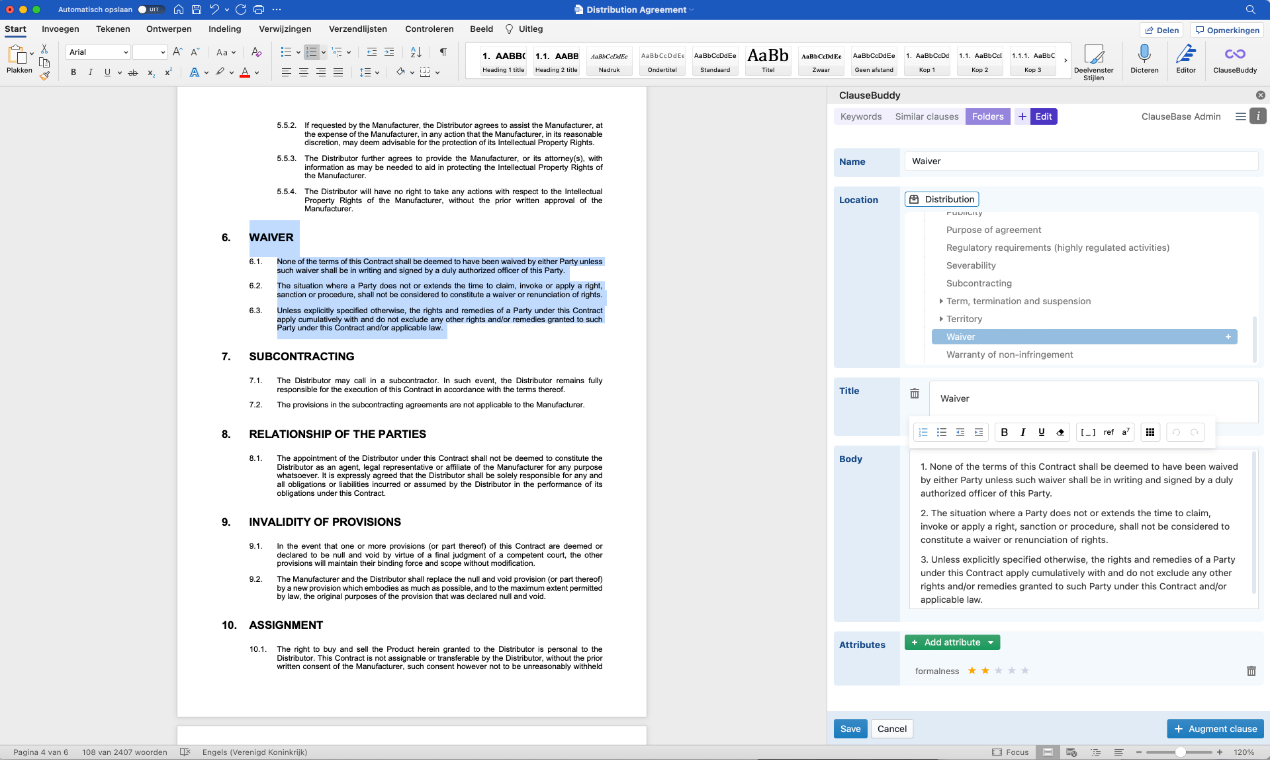This screenshot has width=1270, height=760.
Task: Click the Augment clause button
Action: pos(1215,729)
